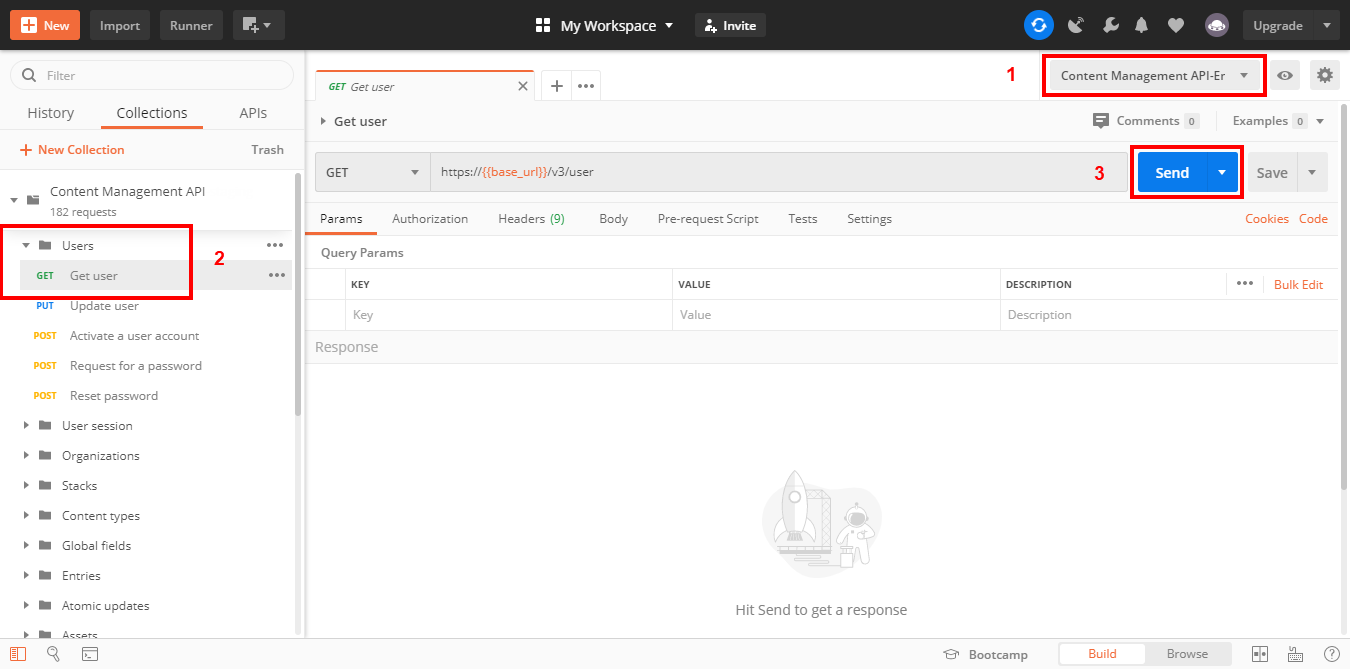Click the heart icon in header

click(x=1176, y=25)
